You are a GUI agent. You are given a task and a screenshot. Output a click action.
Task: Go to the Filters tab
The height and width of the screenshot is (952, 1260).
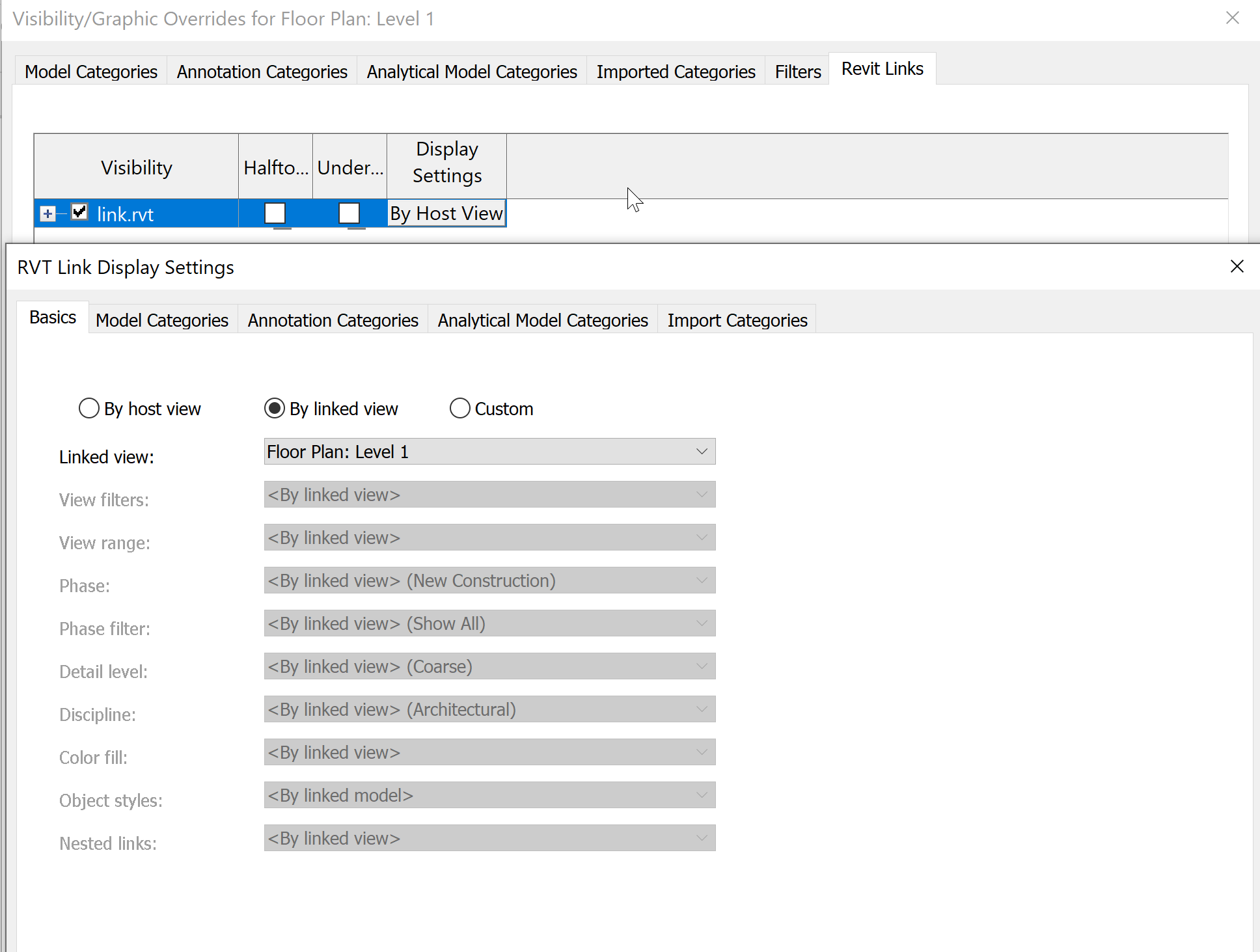pos(797,72)
